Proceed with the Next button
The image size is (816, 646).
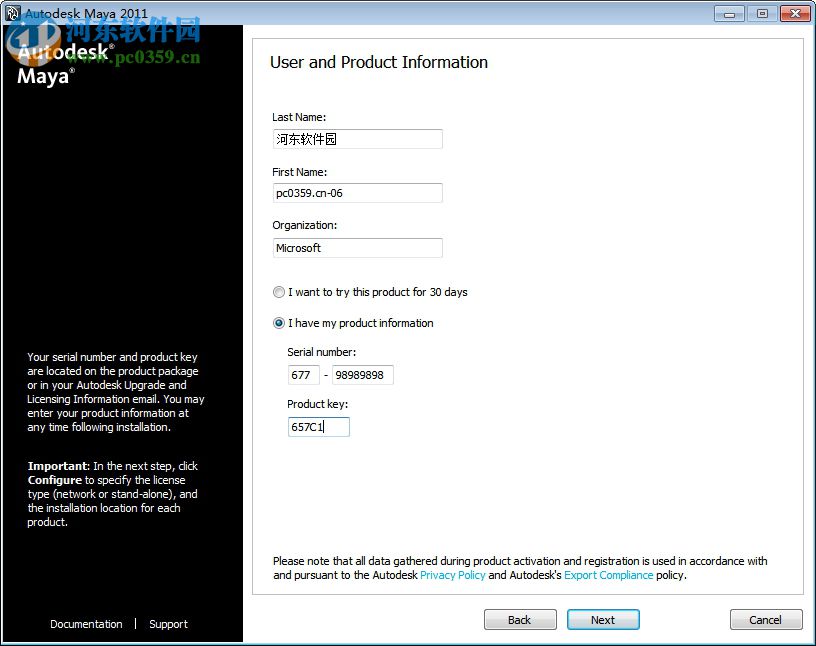603,619
